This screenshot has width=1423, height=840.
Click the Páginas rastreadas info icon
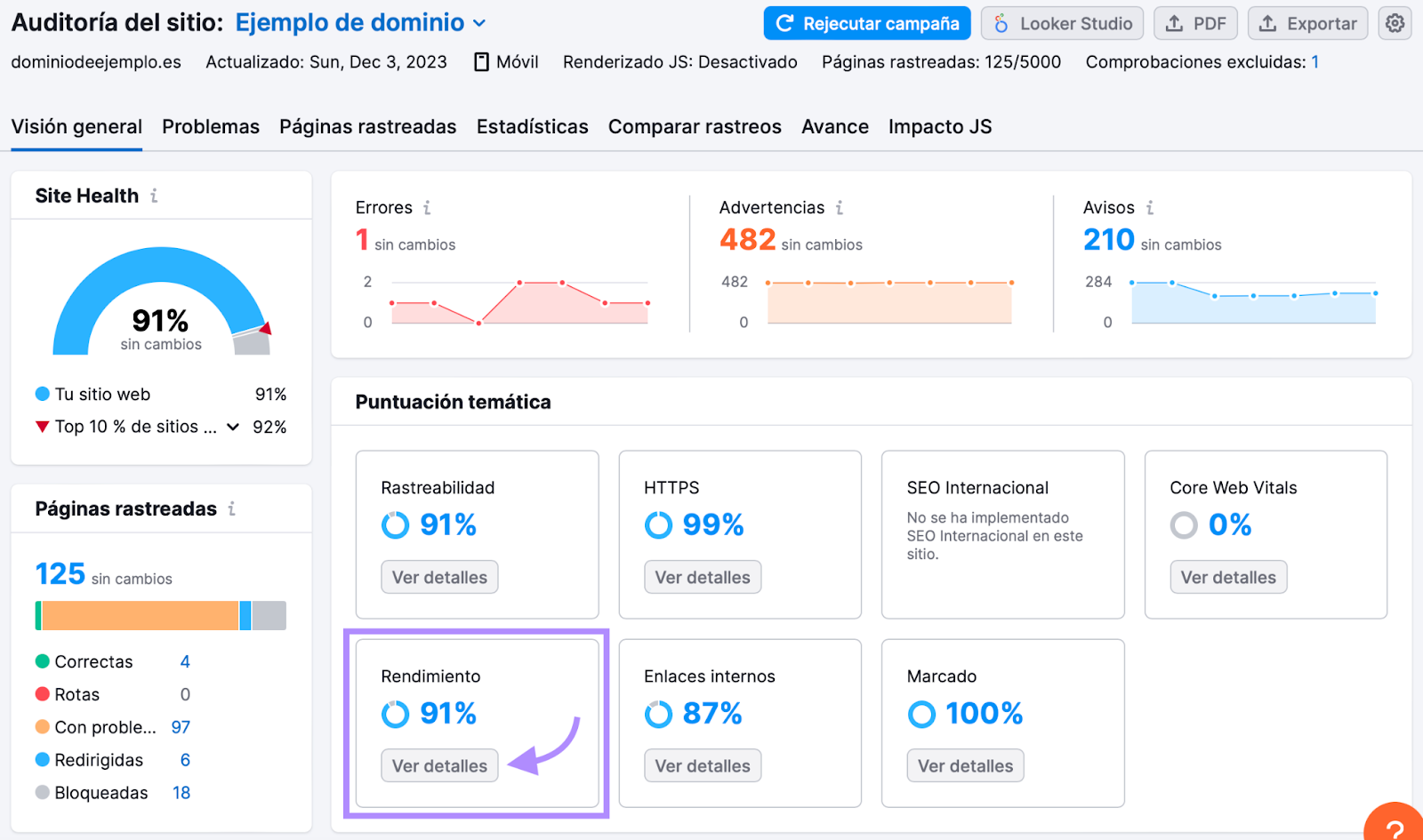tap(232, 508)
